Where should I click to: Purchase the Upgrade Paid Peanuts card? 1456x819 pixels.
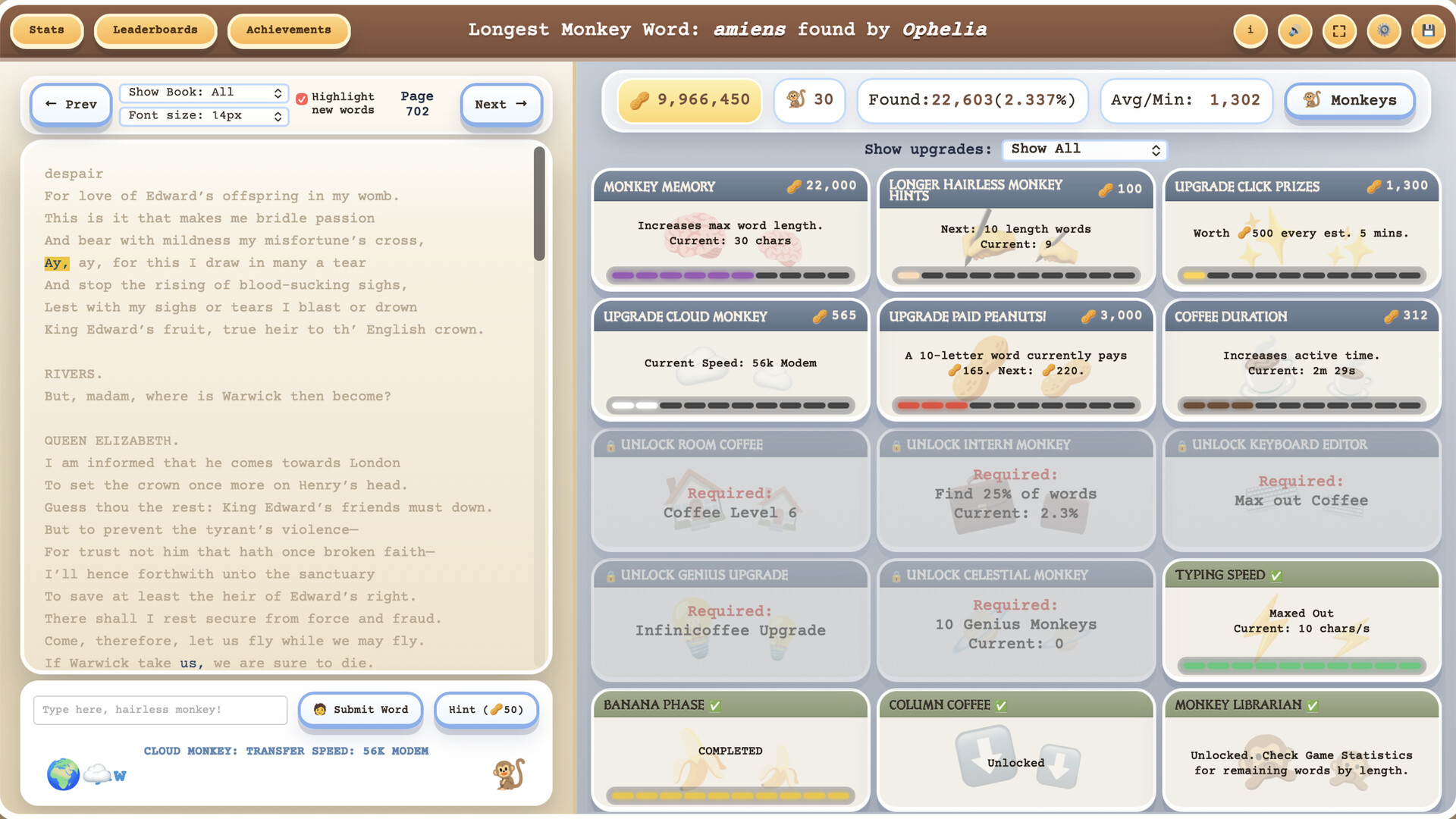click(1016, 360)
